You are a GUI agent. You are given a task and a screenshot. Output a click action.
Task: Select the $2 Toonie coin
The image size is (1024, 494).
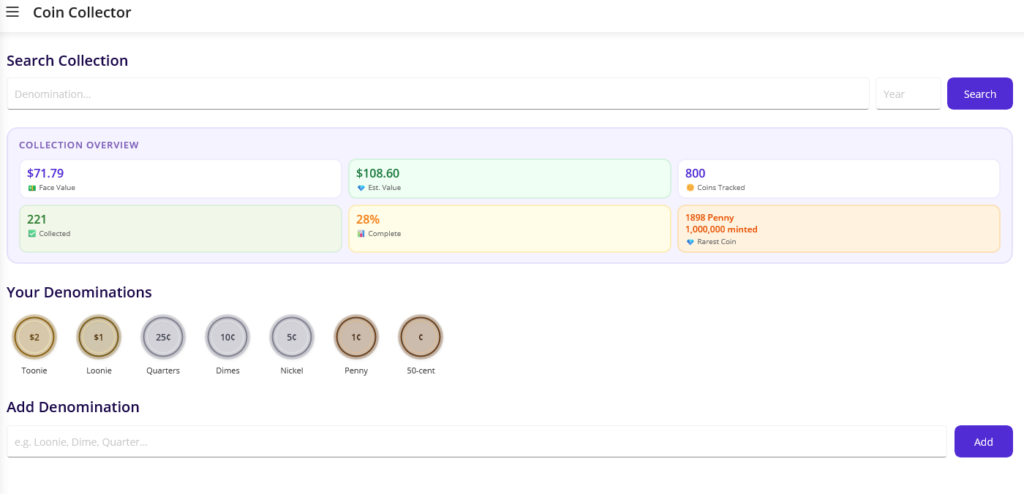point(34,337)
